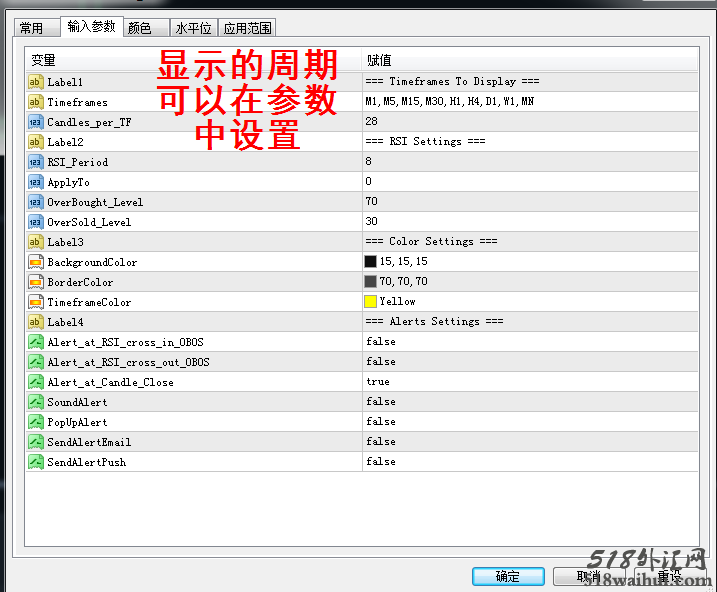This screenshot has height=592, width=717.
Task: Select the '=== Timeframes To Display ===' value
Action: (x=452, y=82)
